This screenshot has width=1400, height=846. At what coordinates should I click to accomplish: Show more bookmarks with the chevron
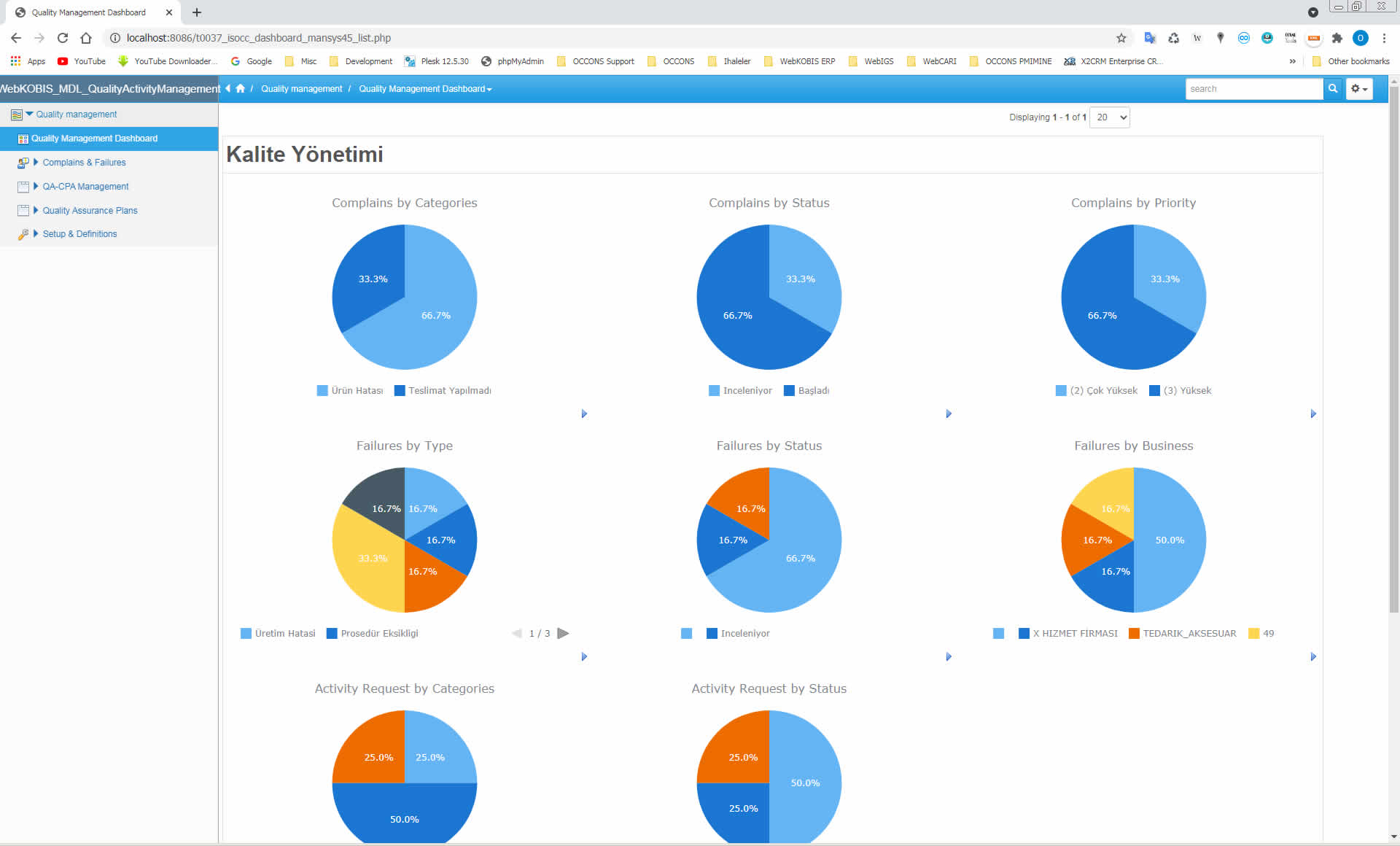pos(1292,61)
